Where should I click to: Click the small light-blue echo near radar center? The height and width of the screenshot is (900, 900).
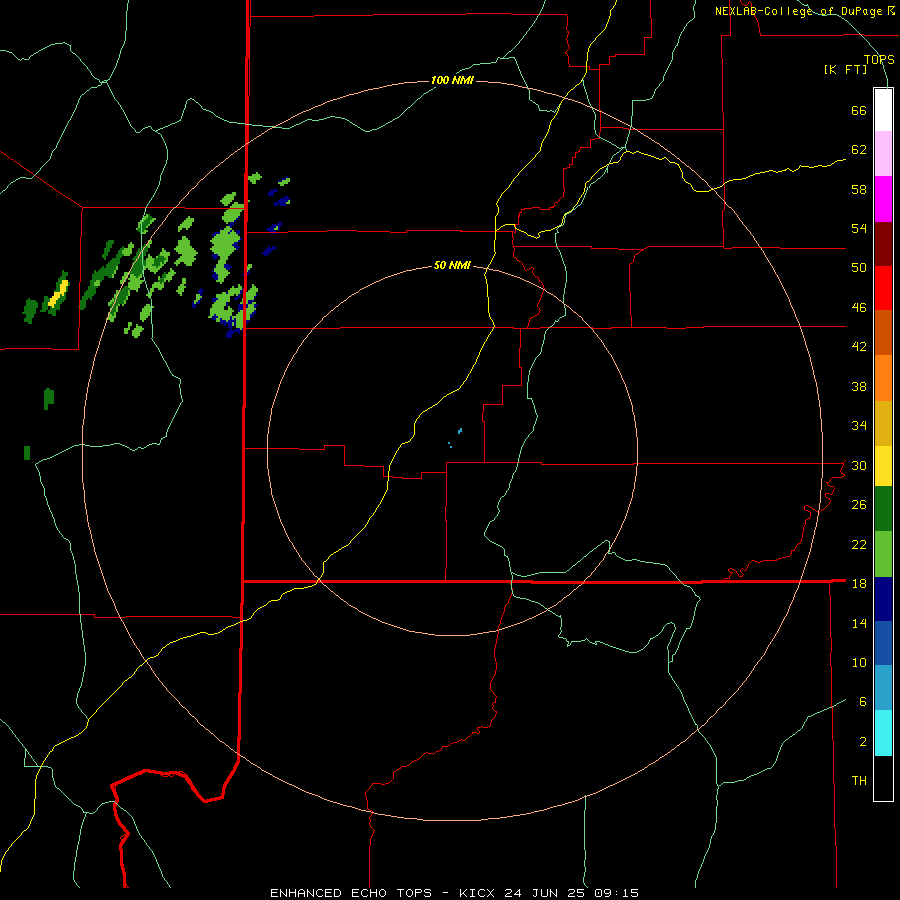click(x=460, y=430)
